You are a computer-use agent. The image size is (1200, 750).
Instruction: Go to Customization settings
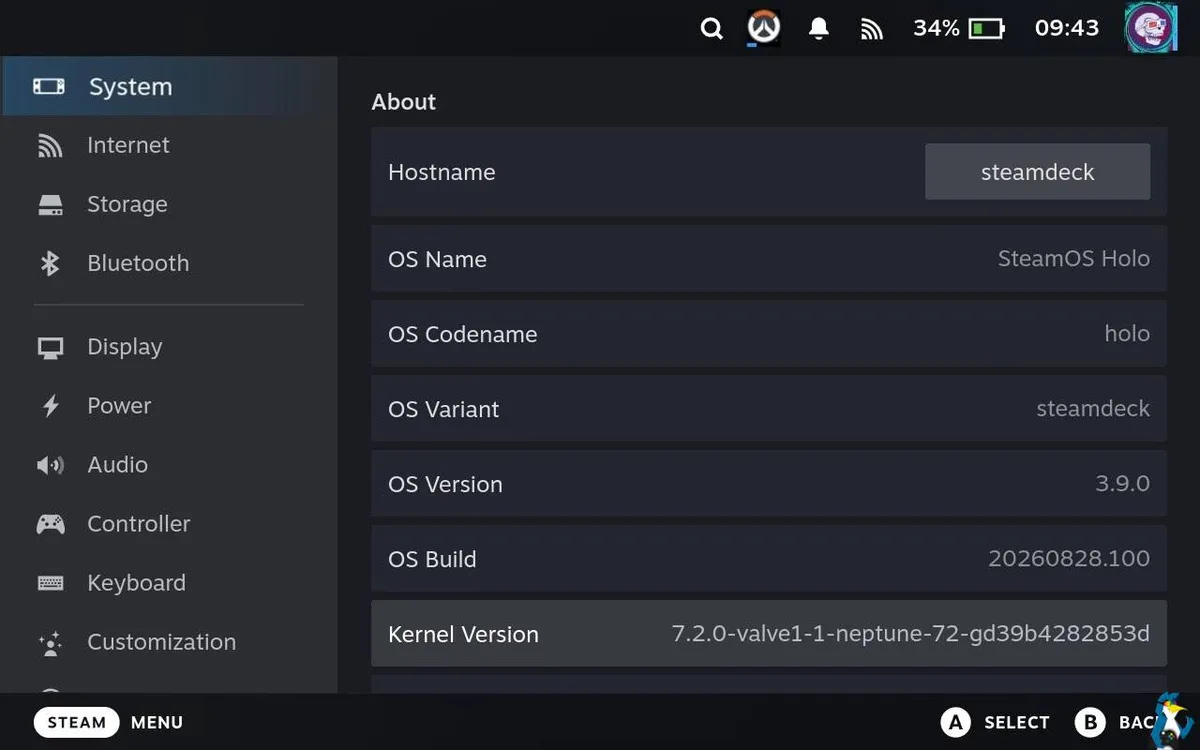[x=169, y=642]
